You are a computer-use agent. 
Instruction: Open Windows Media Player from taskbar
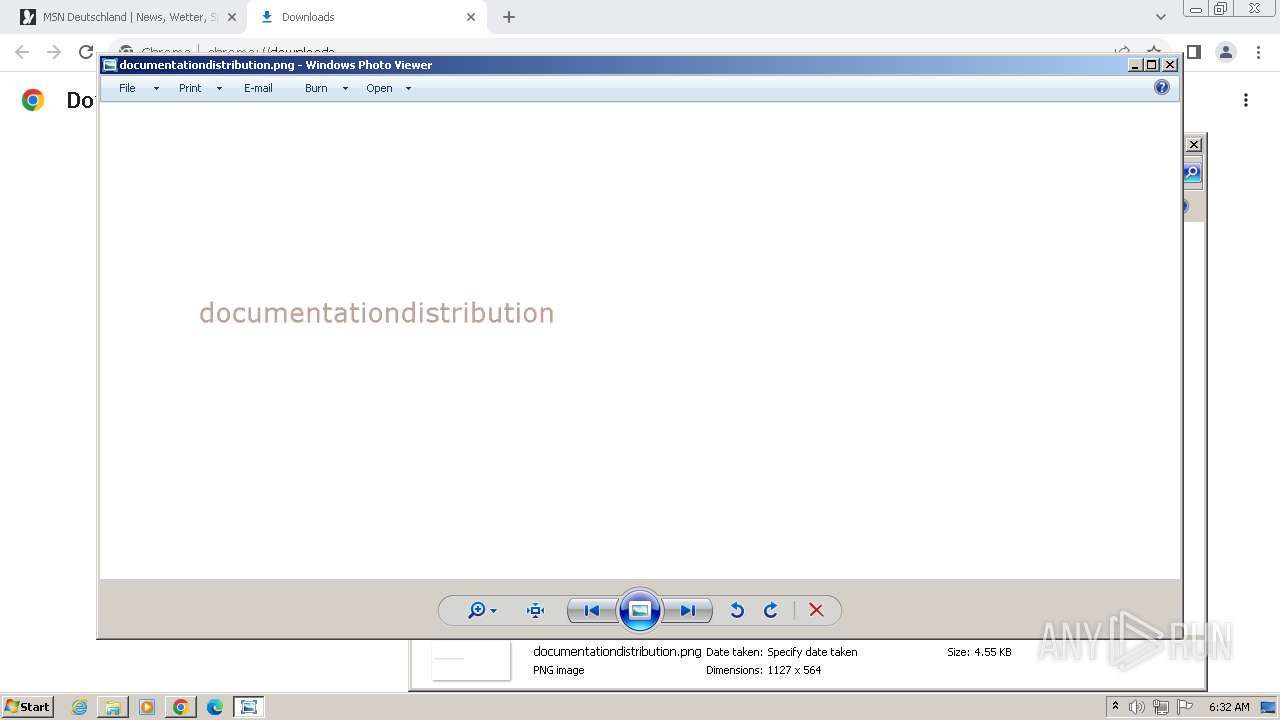point(147,707)
